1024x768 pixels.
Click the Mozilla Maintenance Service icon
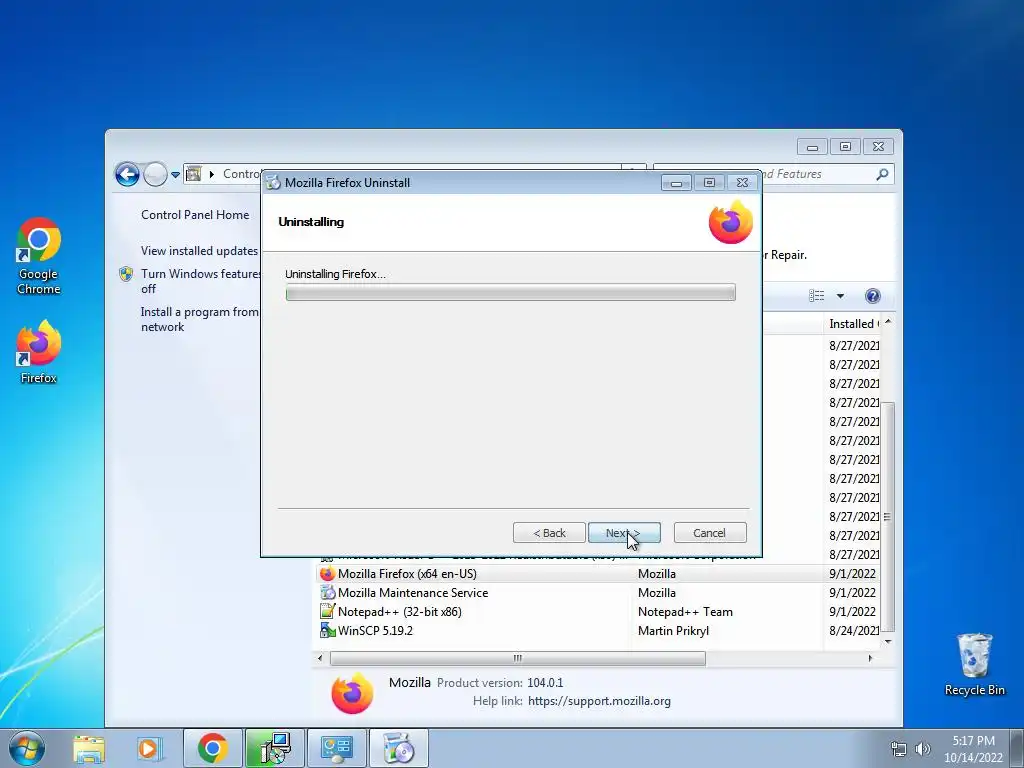coord(327,592)
